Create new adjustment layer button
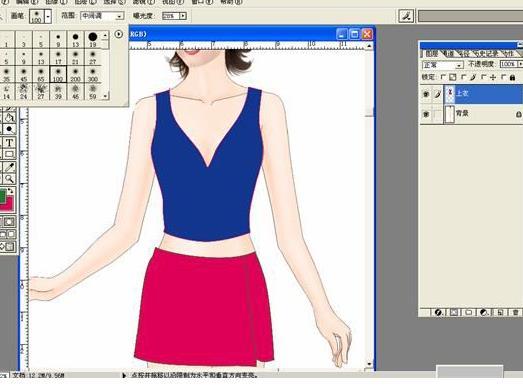Screen dimensions: 523x386 click(x=484, y=312)
